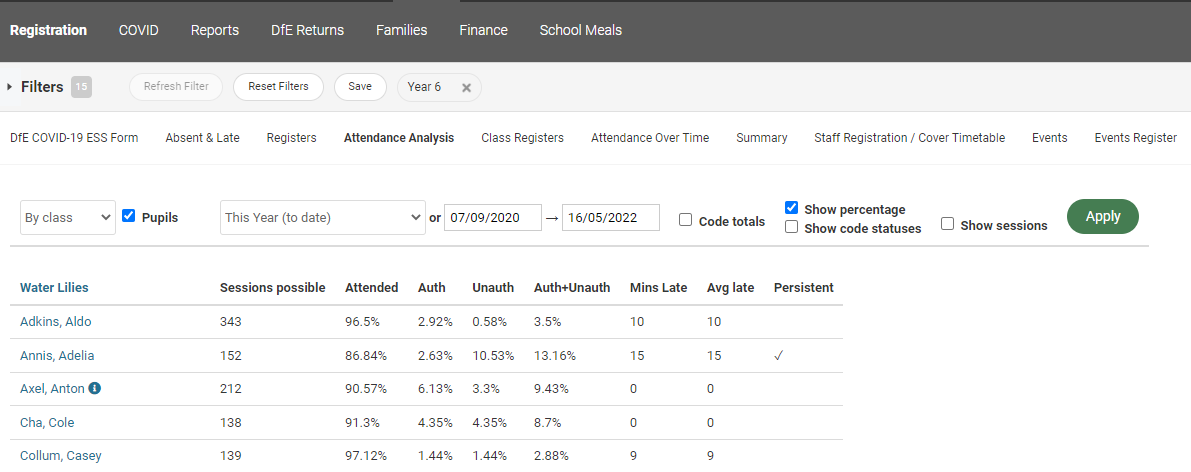
Task: Remove the Year 6 filter chip
Action: click(466, 87)
